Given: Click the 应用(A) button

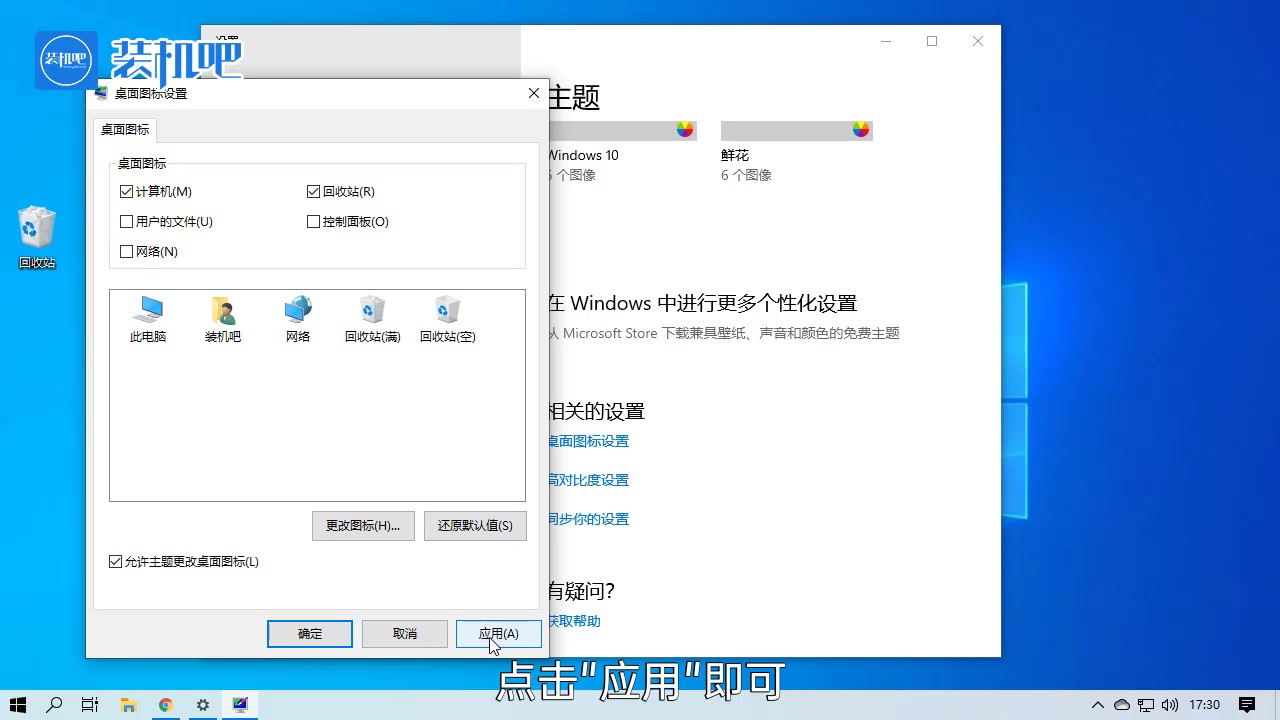Looking at the screenshot, I should pos(498,634).
